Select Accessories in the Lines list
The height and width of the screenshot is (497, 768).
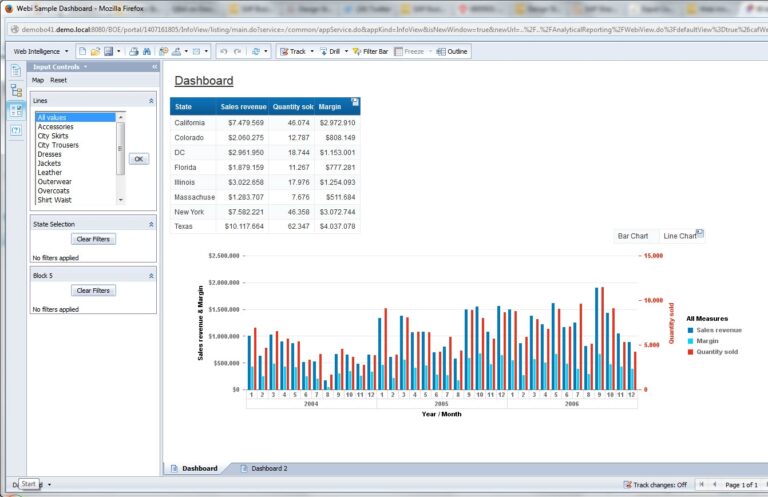(x=75, y=127)
